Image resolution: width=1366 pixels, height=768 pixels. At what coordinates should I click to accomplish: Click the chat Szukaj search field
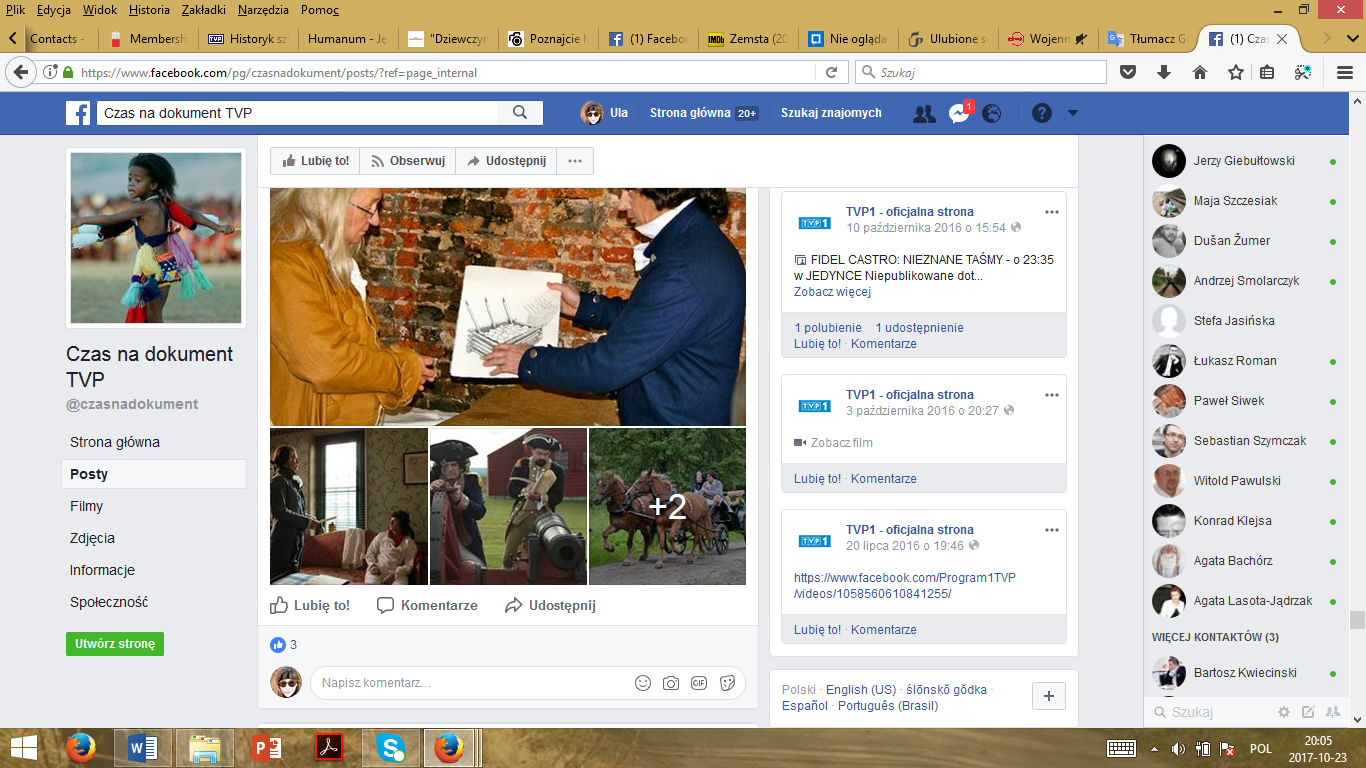coord(1210,712)
